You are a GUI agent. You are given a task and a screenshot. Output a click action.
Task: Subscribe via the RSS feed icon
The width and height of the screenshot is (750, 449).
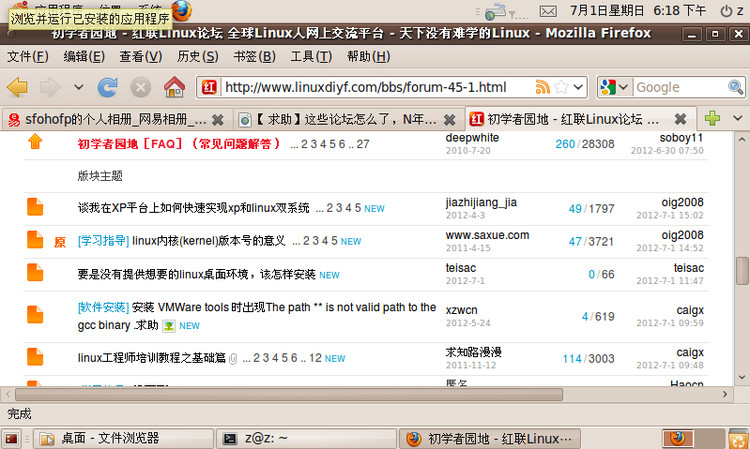pyautogui.click(x=542, y=87)
